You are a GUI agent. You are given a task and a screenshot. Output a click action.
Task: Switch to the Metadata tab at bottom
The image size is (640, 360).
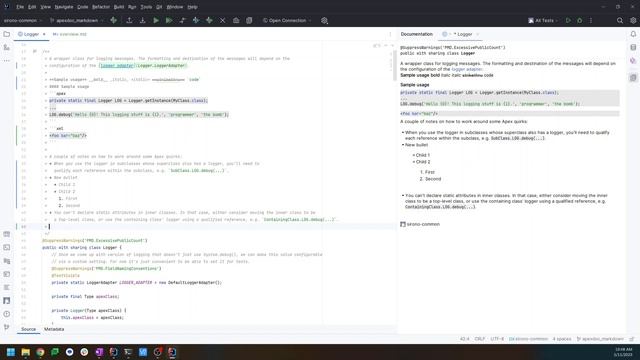(54, 329)
